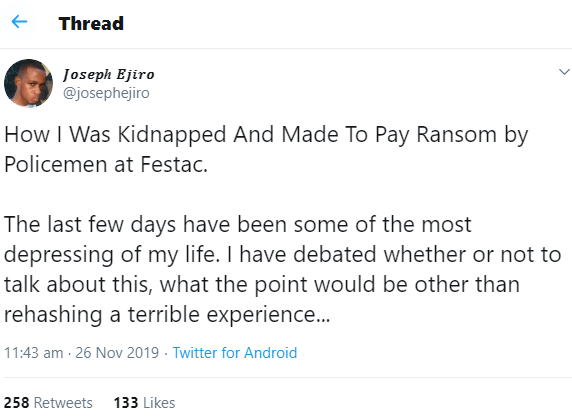Image resolution: width=572 pixels, height=418 pixels.
Task: Click the 'talk about this' text line
Action: [x=262, y=285]
